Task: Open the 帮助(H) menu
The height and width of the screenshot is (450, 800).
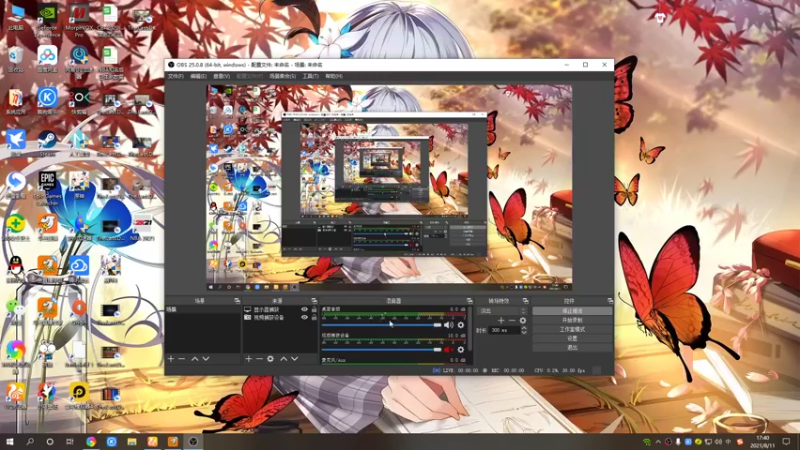Action: (x=334, y=76)
